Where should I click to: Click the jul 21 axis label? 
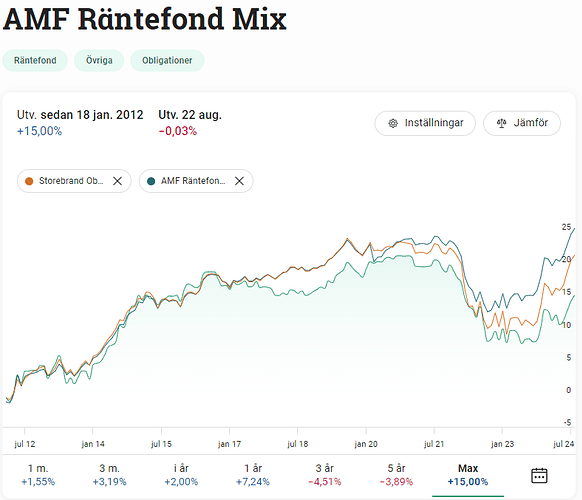[x=434, y=444]
